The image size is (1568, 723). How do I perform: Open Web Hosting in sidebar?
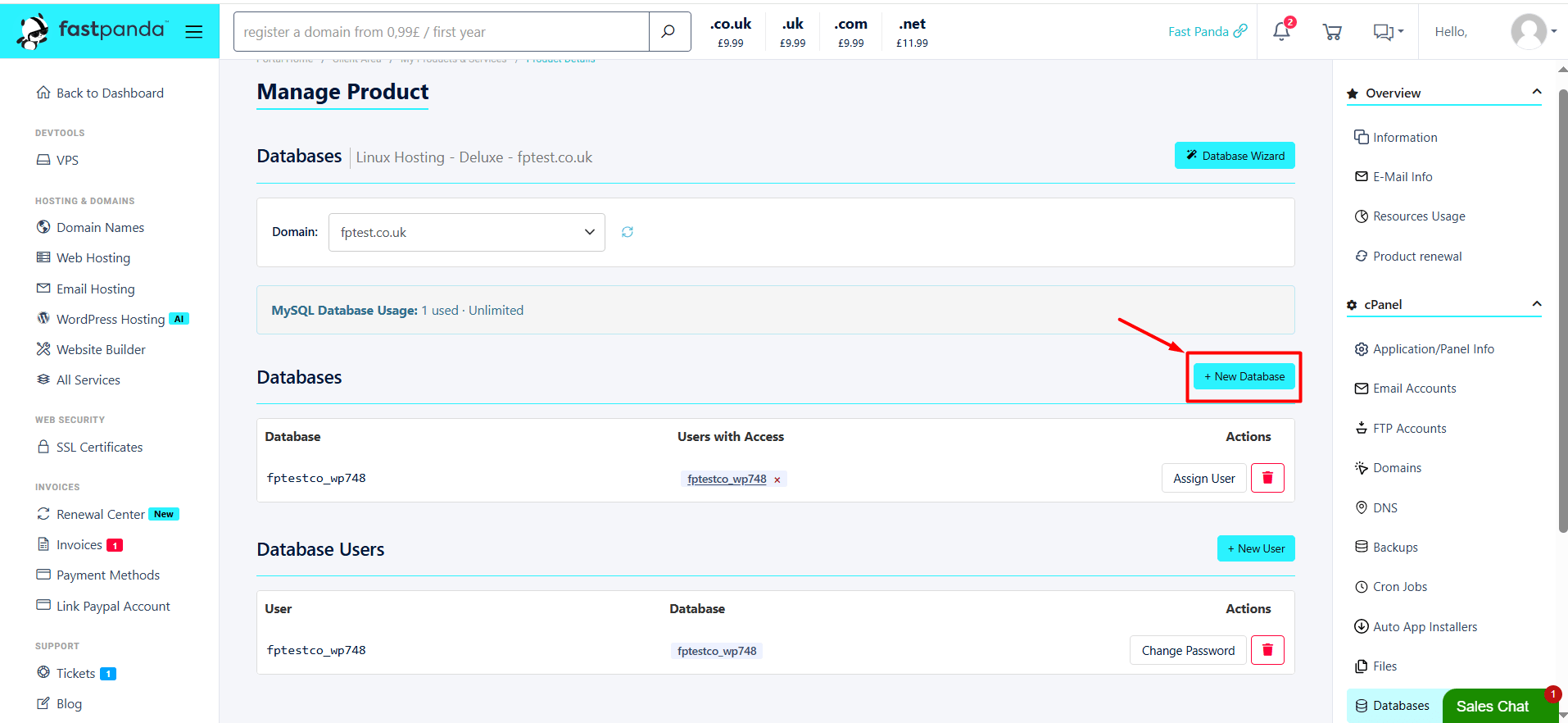84,257
